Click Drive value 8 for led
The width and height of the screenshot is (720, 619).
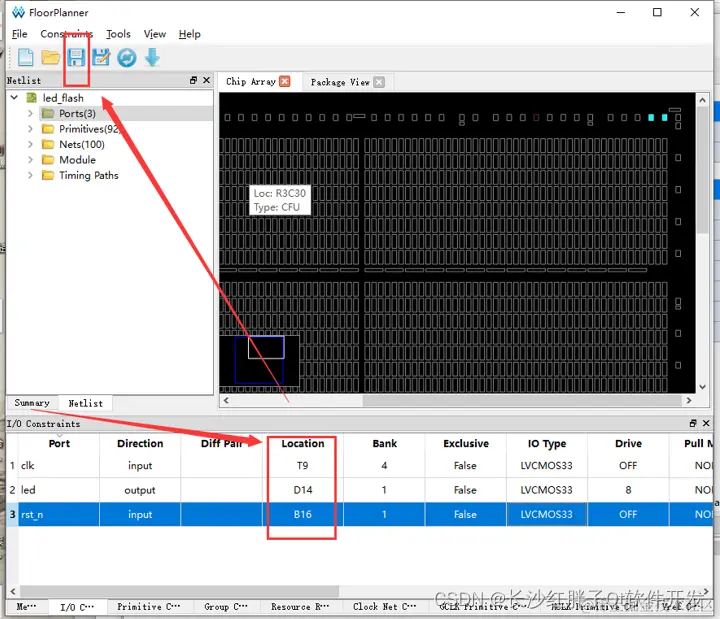[628, 490]
